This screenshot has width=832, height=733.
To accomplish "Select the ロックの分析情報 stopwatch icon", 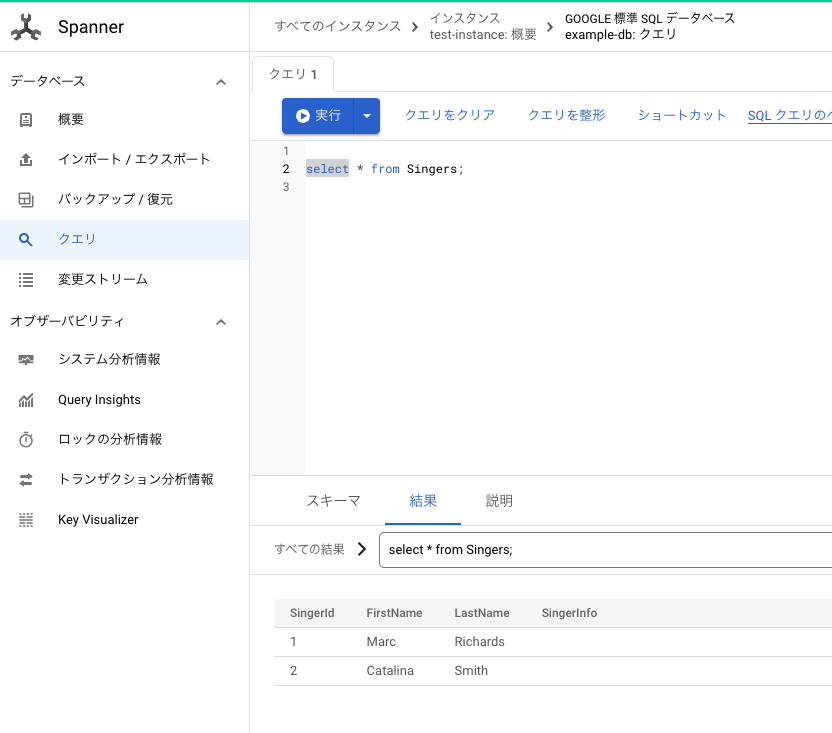I will pos(25,439).
